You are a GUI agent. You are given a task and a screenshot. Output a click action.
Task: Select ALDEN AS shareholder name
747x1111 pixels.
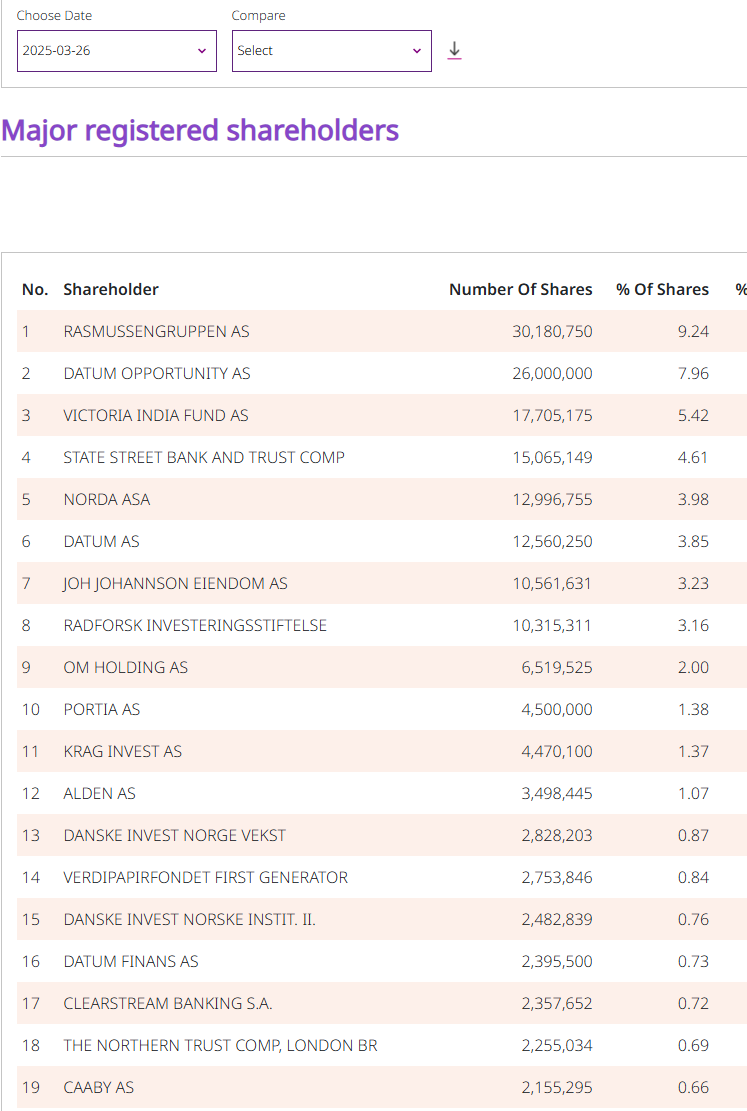[99, 794]
